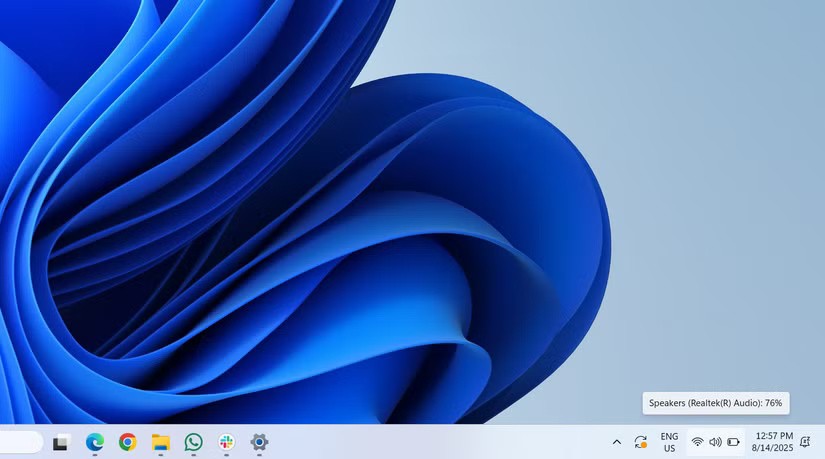Click inside the taskbar search box

[20, 442]
